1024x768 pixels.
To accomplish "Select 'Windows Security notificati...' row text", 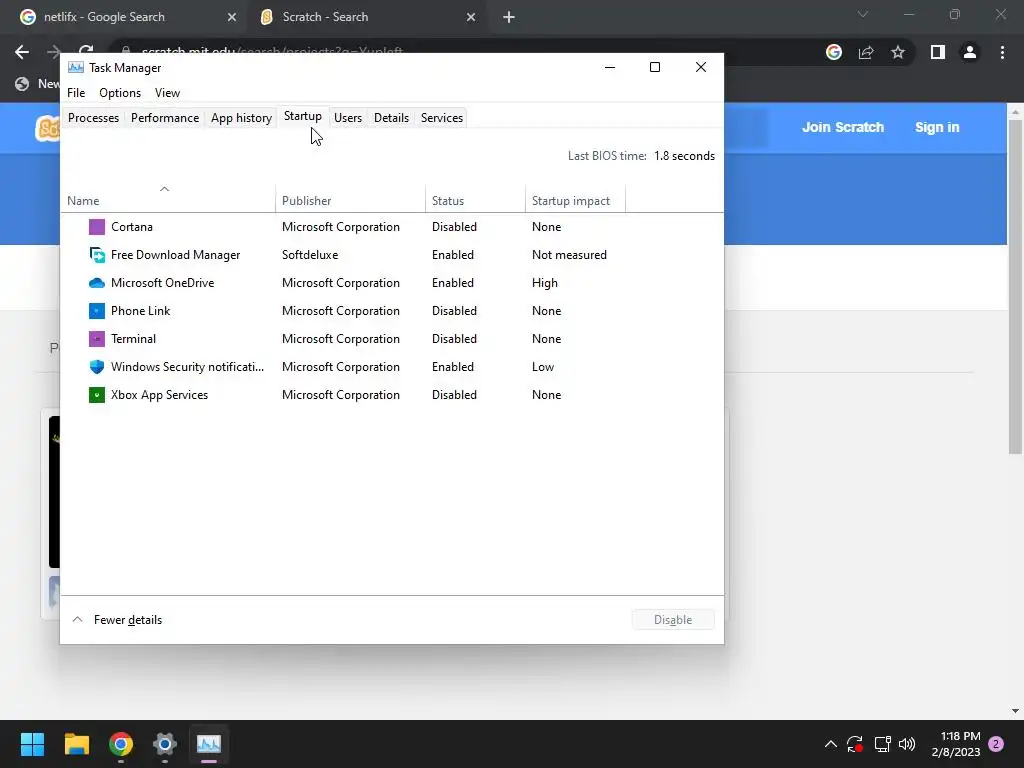I will (187, 367).
